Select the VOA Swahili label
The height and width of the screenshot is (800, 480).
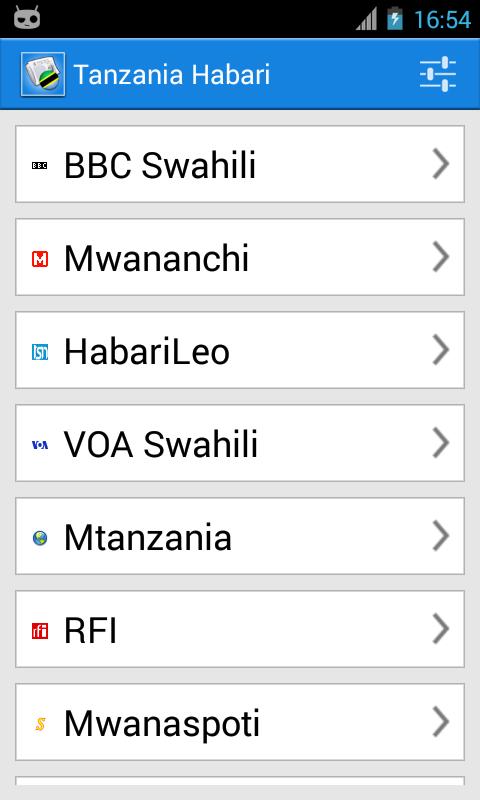[x=161, y=444]
